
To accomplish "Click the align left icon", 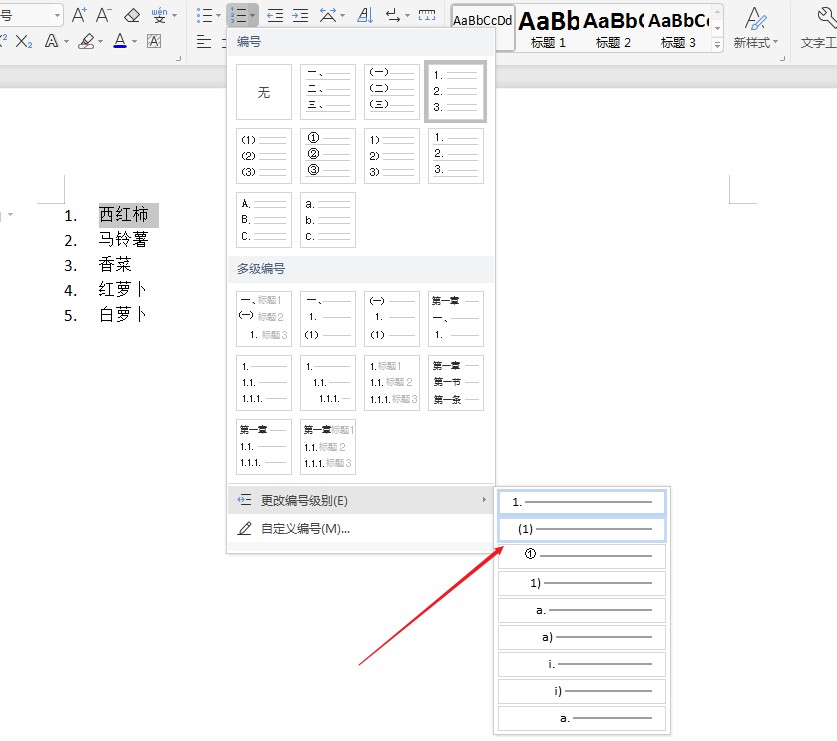I will (x=204, y=42).
